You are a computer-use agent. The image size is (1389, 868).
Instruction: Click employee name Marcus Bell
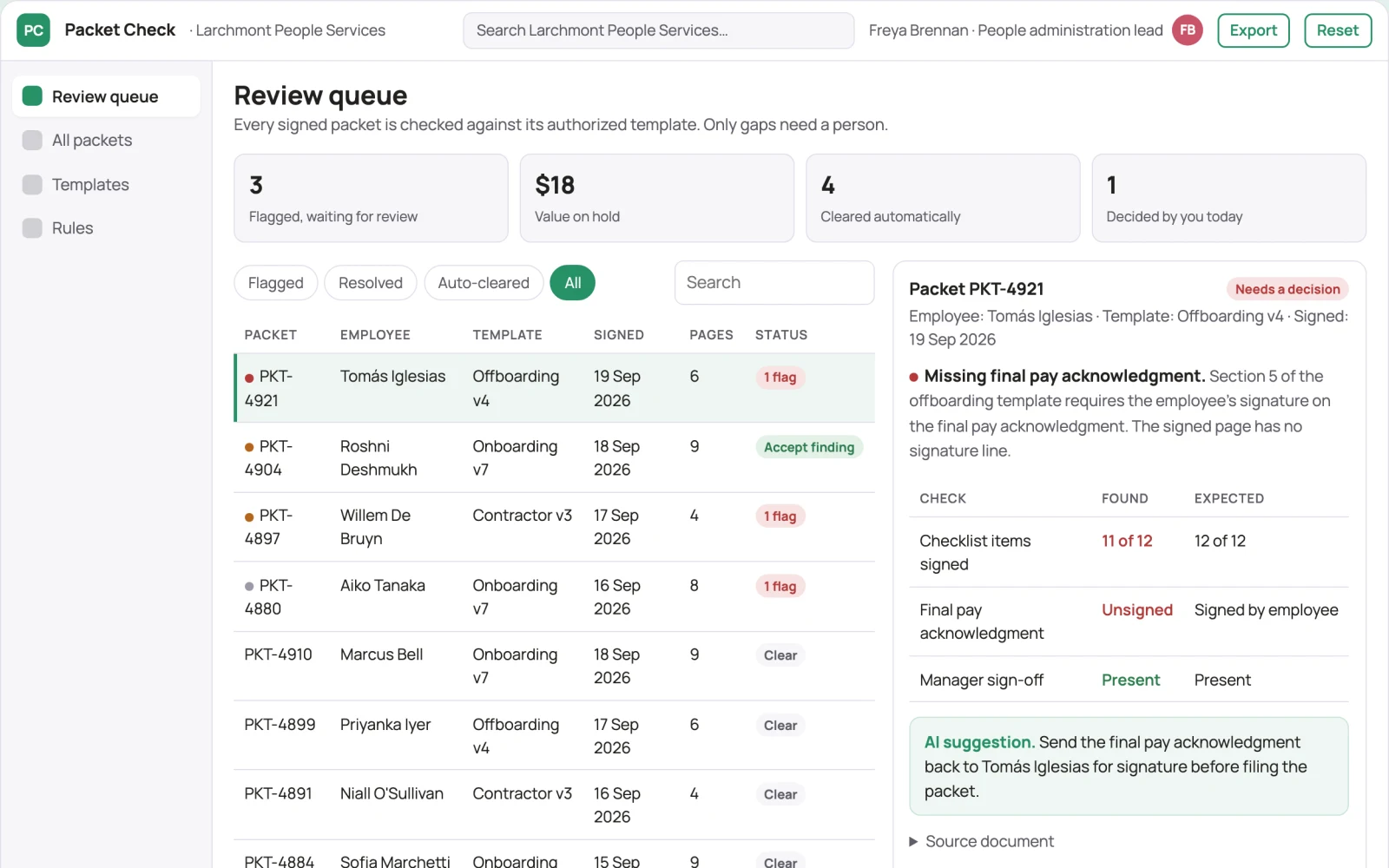tap(382, 654)
